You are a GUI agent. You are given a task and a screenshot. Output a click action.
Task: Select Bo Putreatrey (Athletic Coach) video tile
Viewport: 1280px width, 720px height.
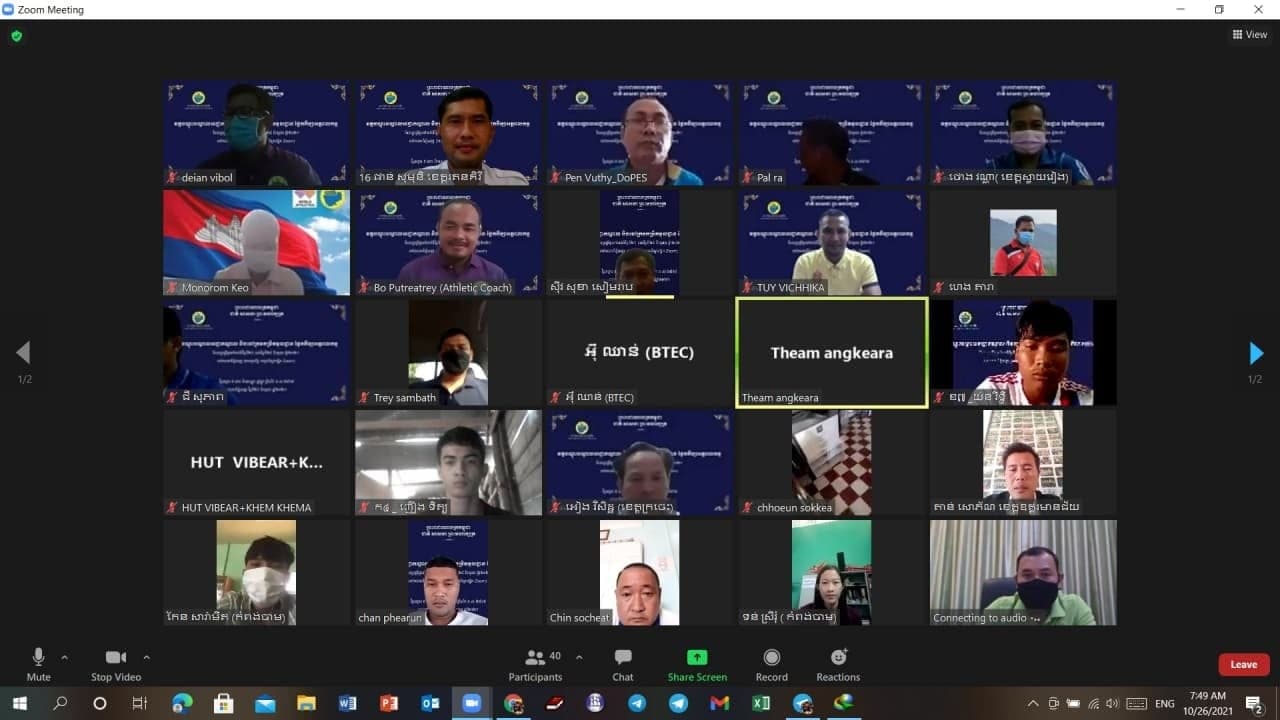449,242
